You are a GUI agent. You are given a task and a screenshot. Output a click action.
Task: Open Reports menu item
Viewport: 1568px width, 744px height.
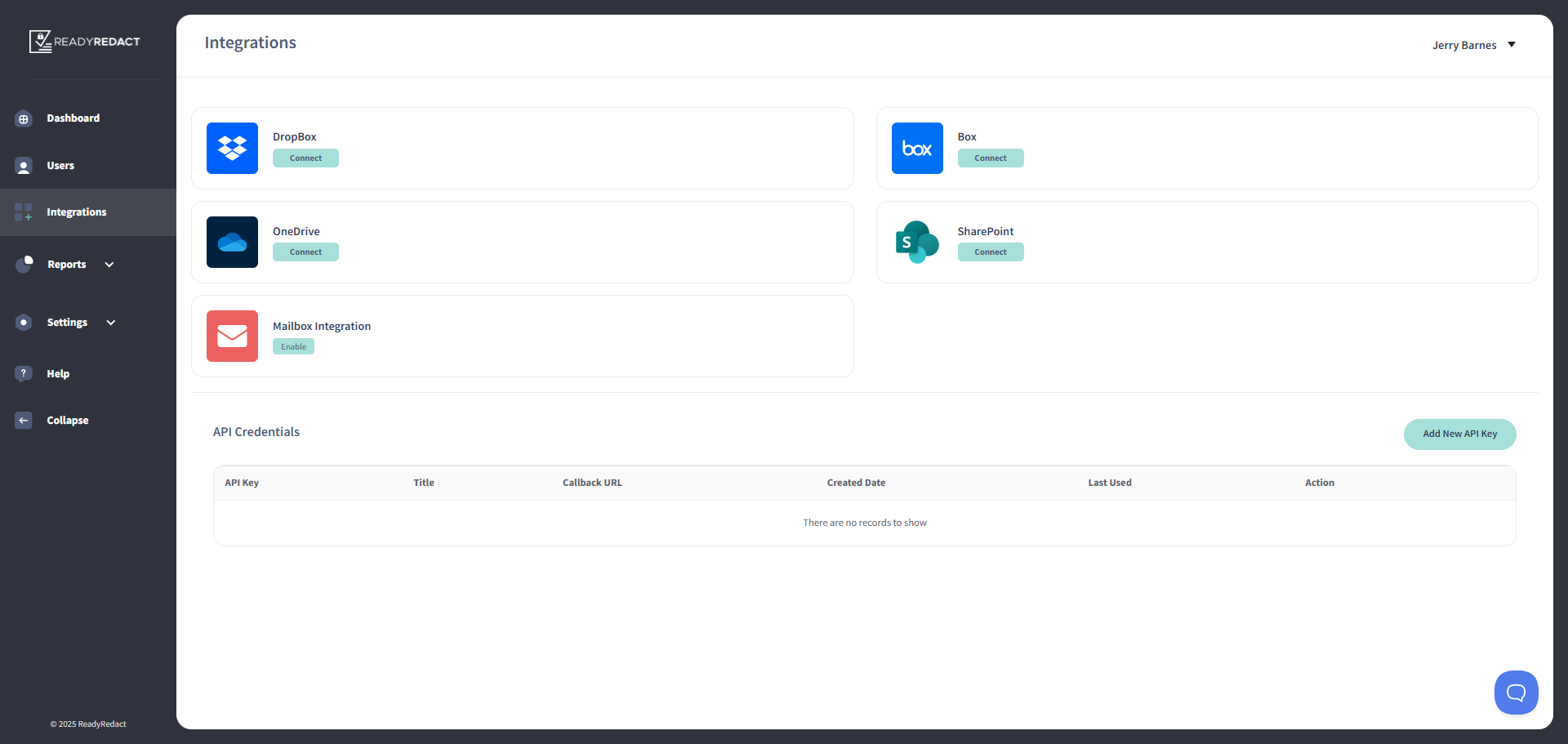click(67, 265)
